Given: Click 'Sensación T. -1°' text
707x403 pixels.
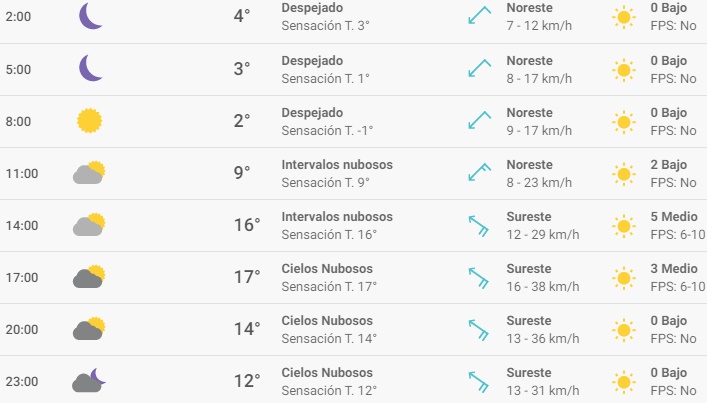Looking at the screenshot, I should [327, 131].
